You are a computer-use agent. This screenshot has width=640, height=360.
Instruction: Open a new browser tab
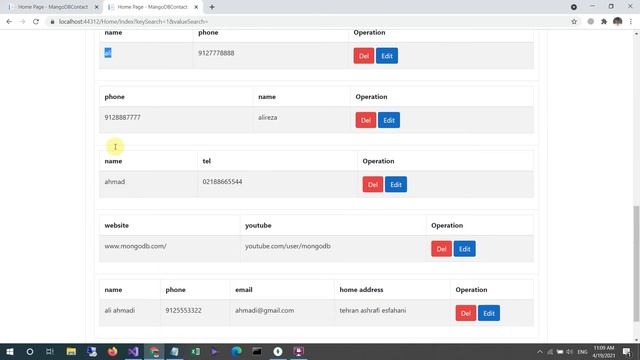212,7
